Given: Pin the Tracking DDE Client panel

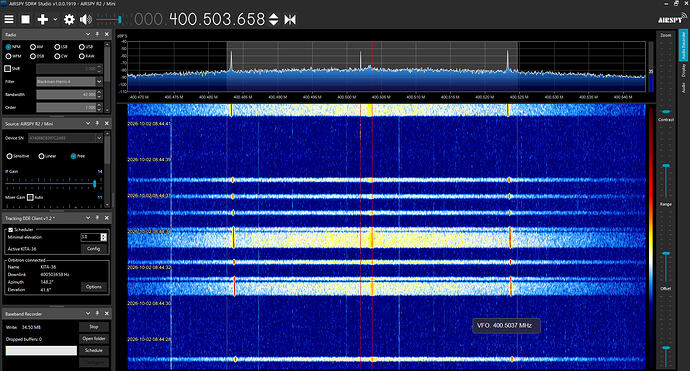Looking at the screenshot, I should pyautogui.click(x=97, y=218).
